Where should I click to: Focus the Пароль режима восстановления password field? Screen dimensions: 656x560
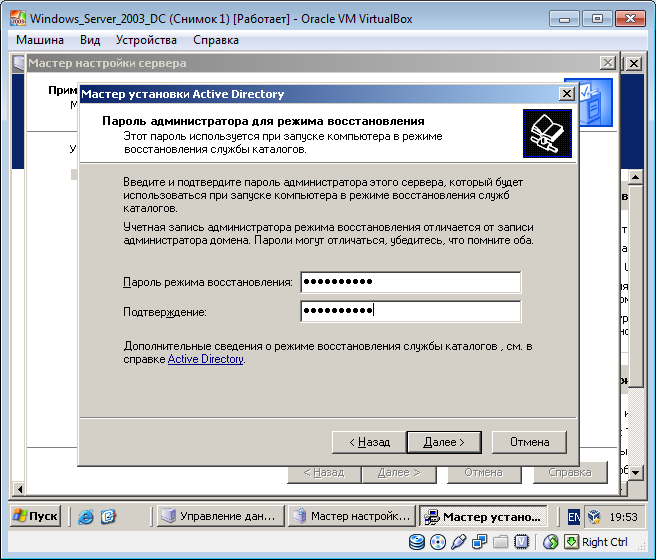tap(410, 282)
